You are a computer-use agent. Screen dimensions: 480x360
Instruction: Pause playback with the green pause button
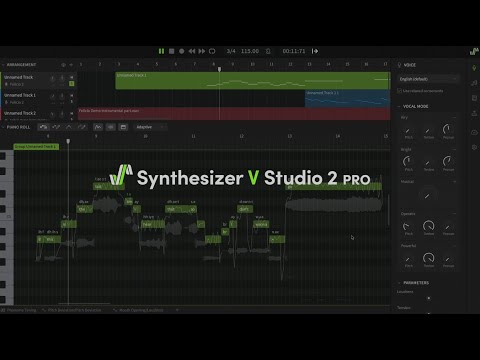(161, 51)
